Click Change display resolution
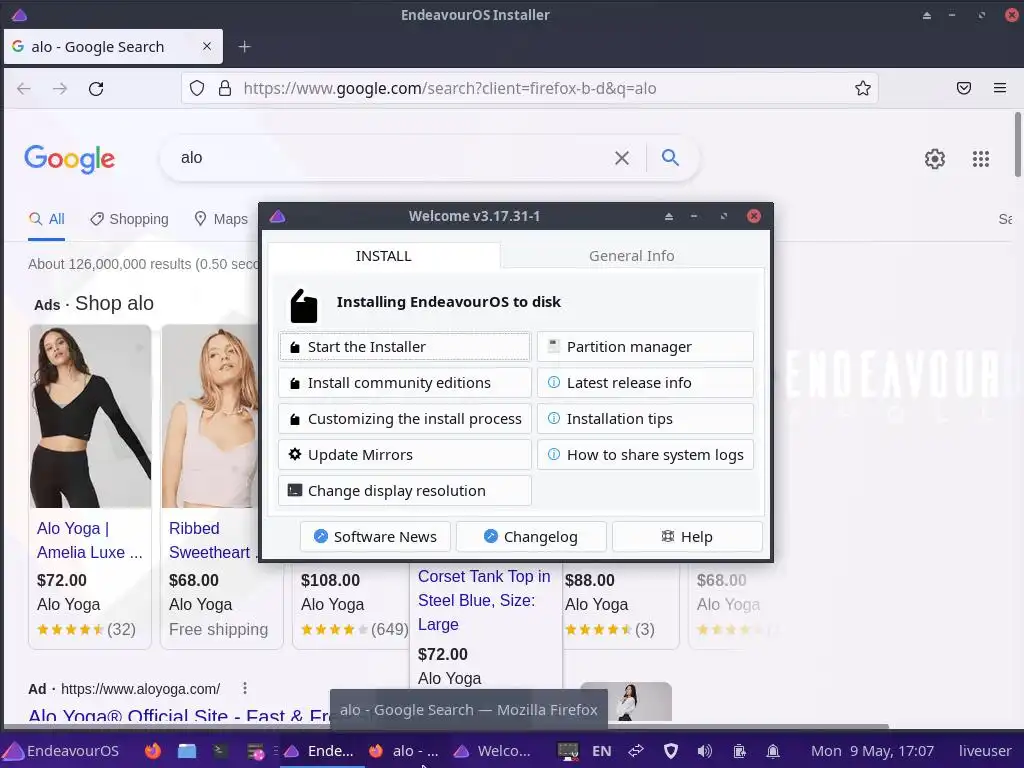This screenshot has width=1024, height=768. (x=405, y=490)
